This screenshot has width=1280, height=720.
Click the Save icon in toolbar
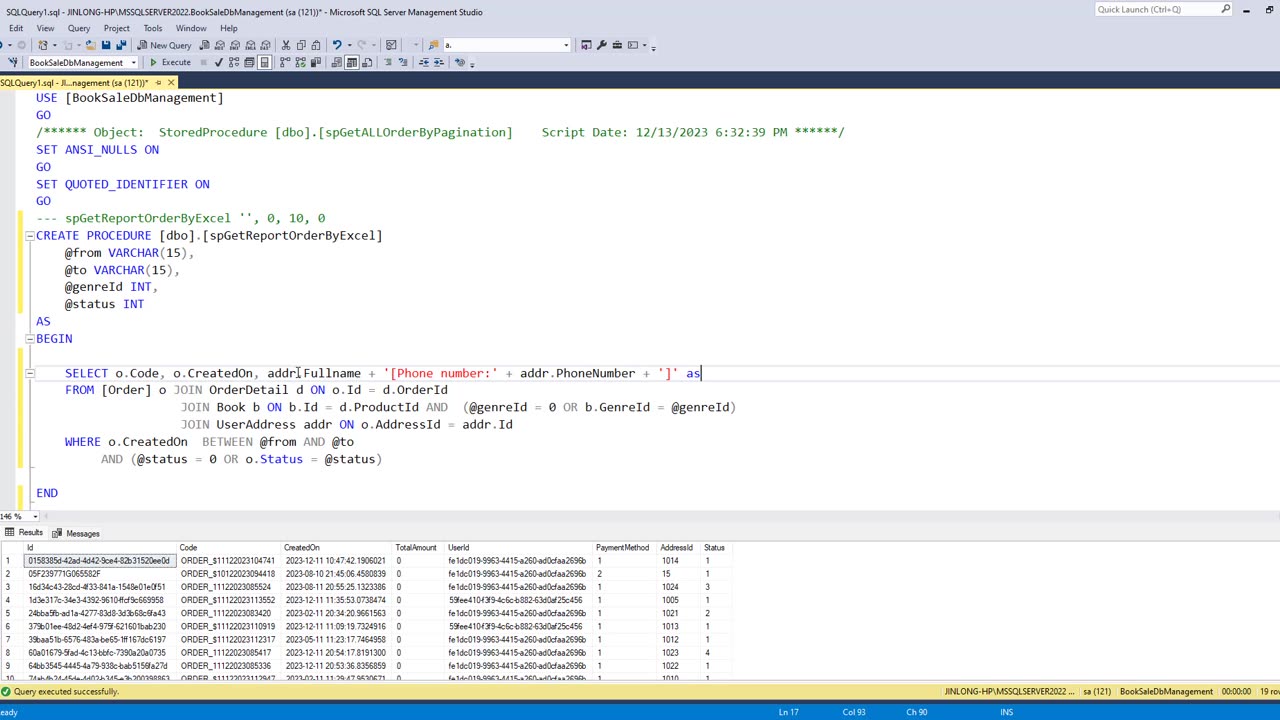(106, 45)
